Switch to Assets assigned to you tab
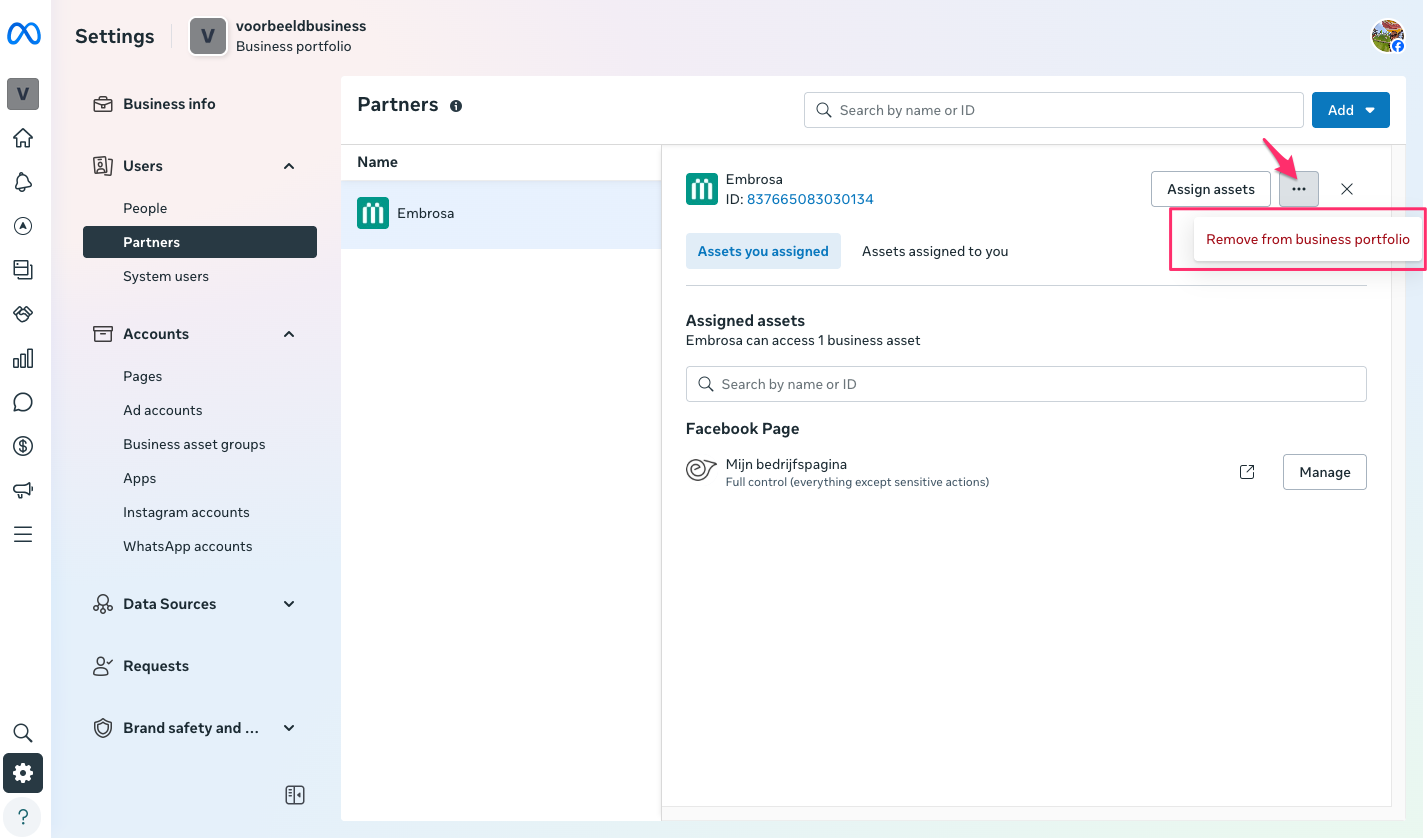Image resolution: width=1427 pixels, height=838 pixels. coord(935,251)
